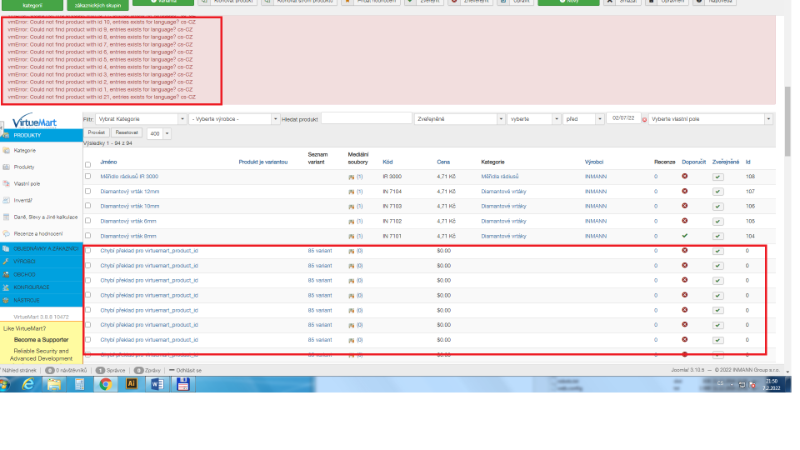The height and width of the screenshot is (450, 800).
Task: Click the VirtueMart logo
Action: point(35,120)
